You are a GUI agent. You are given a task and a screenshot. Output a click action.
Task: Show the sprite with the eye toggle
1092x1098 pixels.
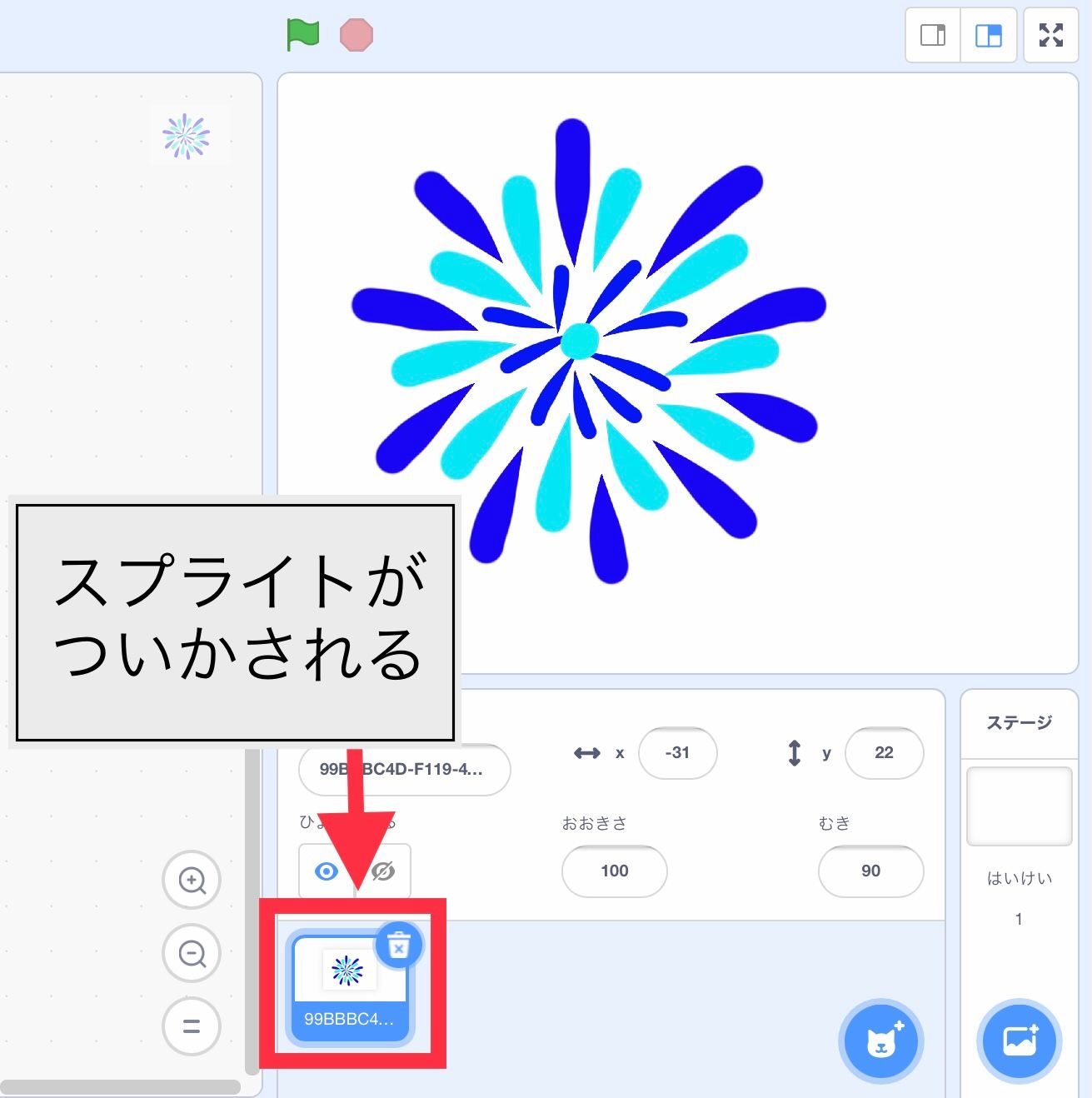point(326,871)
